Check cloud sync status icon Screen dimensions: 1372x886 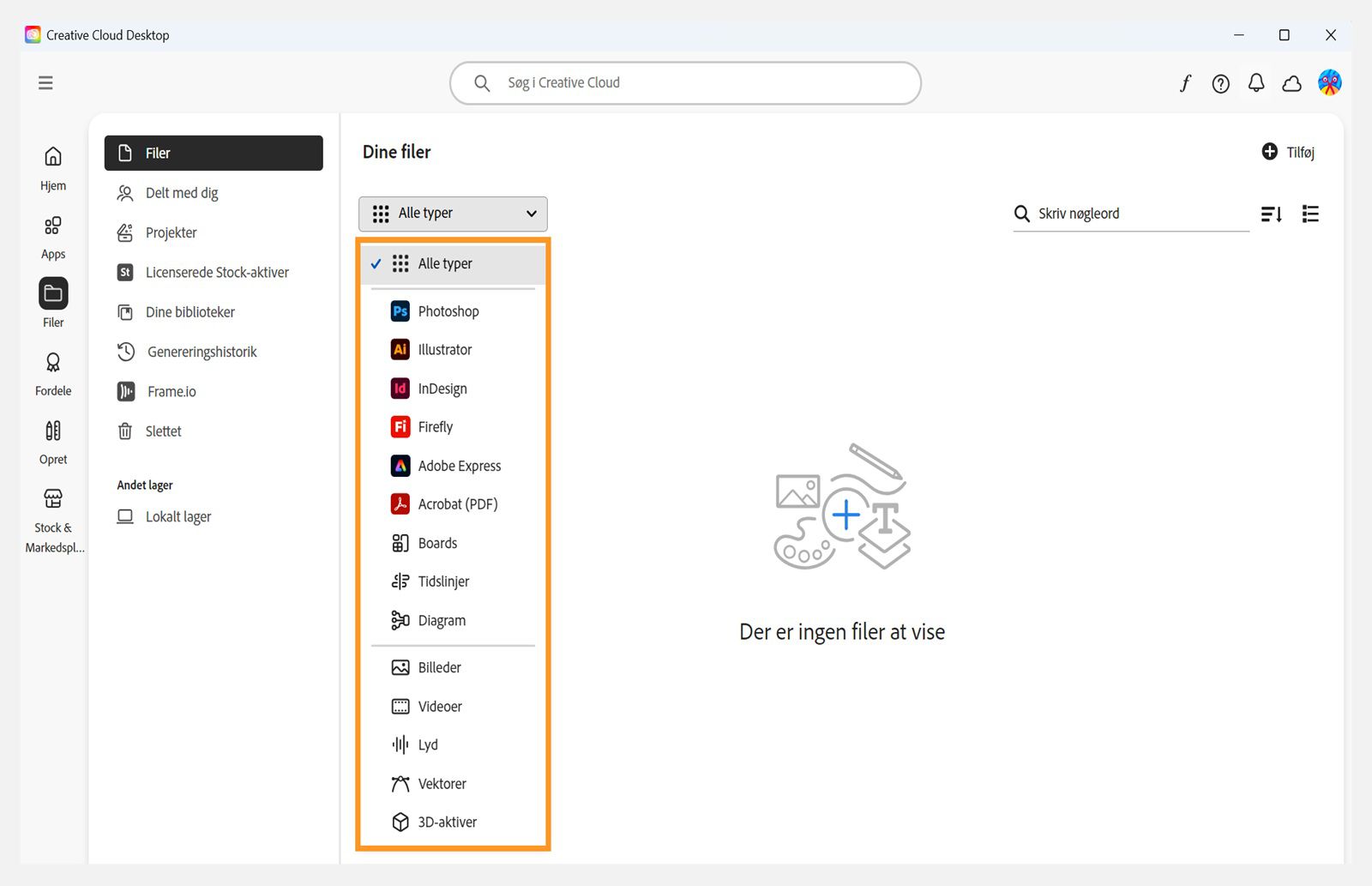tap(1291, 83)
